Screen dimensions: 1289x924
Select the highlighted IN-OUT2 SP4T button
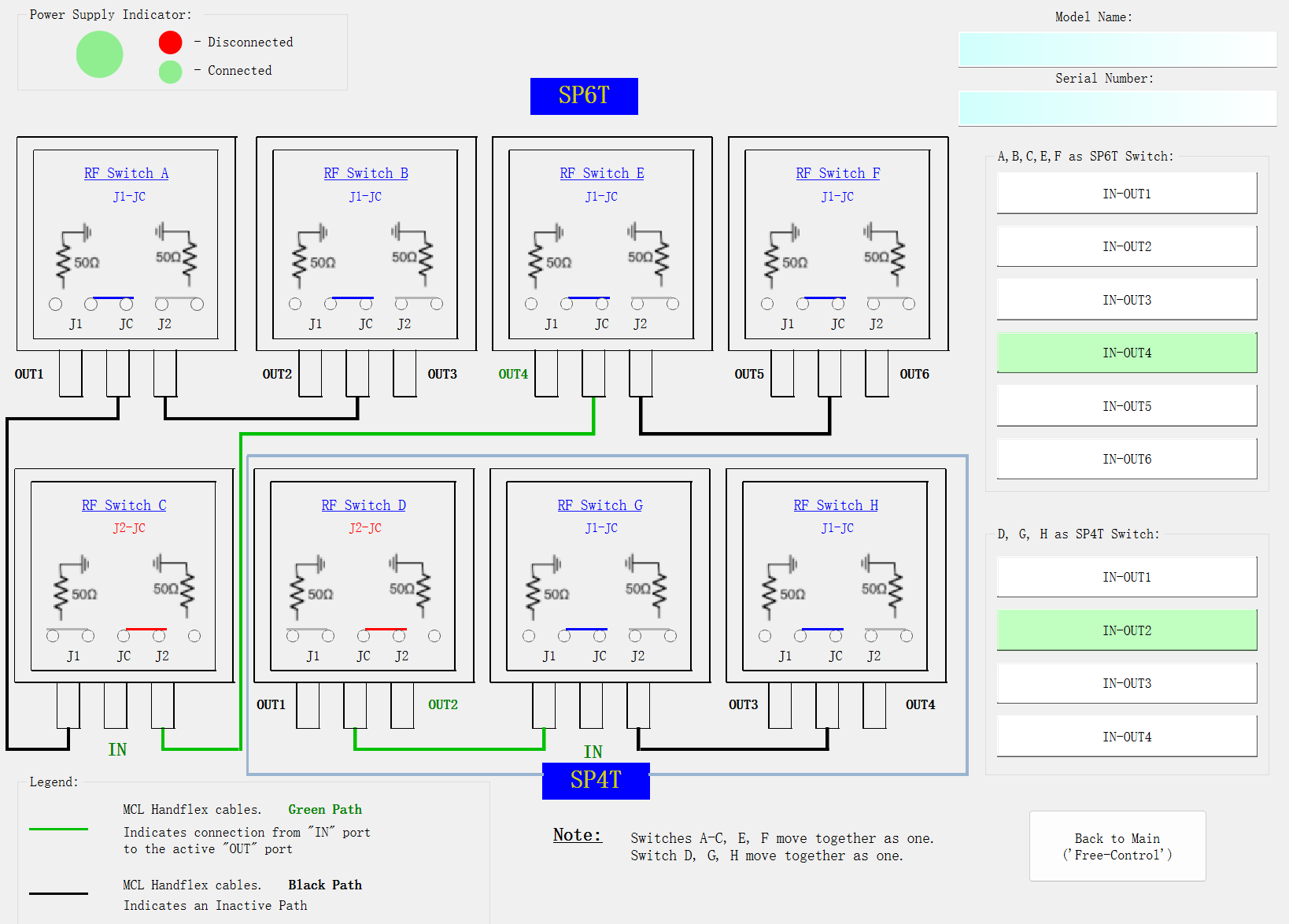tap(1126, 630)
